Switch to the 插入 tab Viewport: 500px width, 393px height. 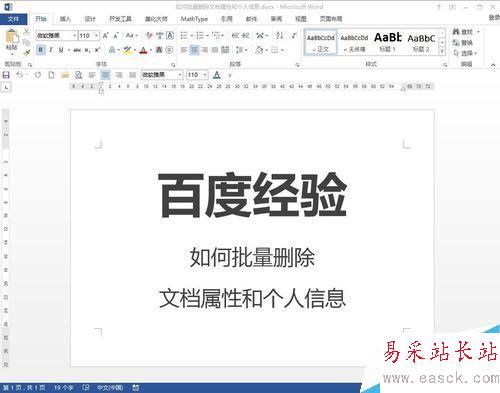(x=65, y=19)
